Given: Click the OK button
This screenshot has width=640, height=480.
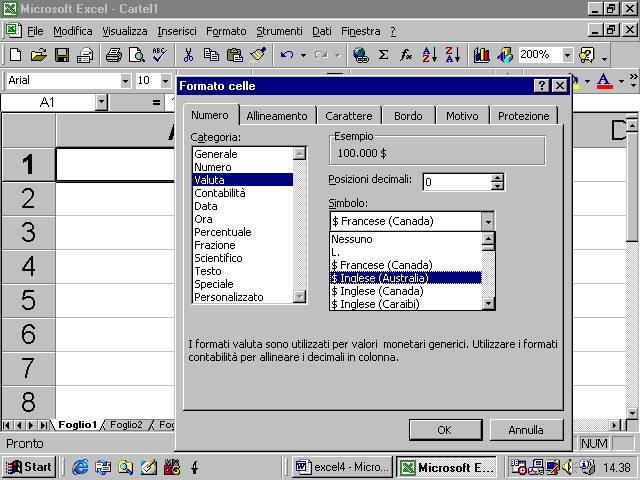Looking at the screenshot, I should pos(445,430).
